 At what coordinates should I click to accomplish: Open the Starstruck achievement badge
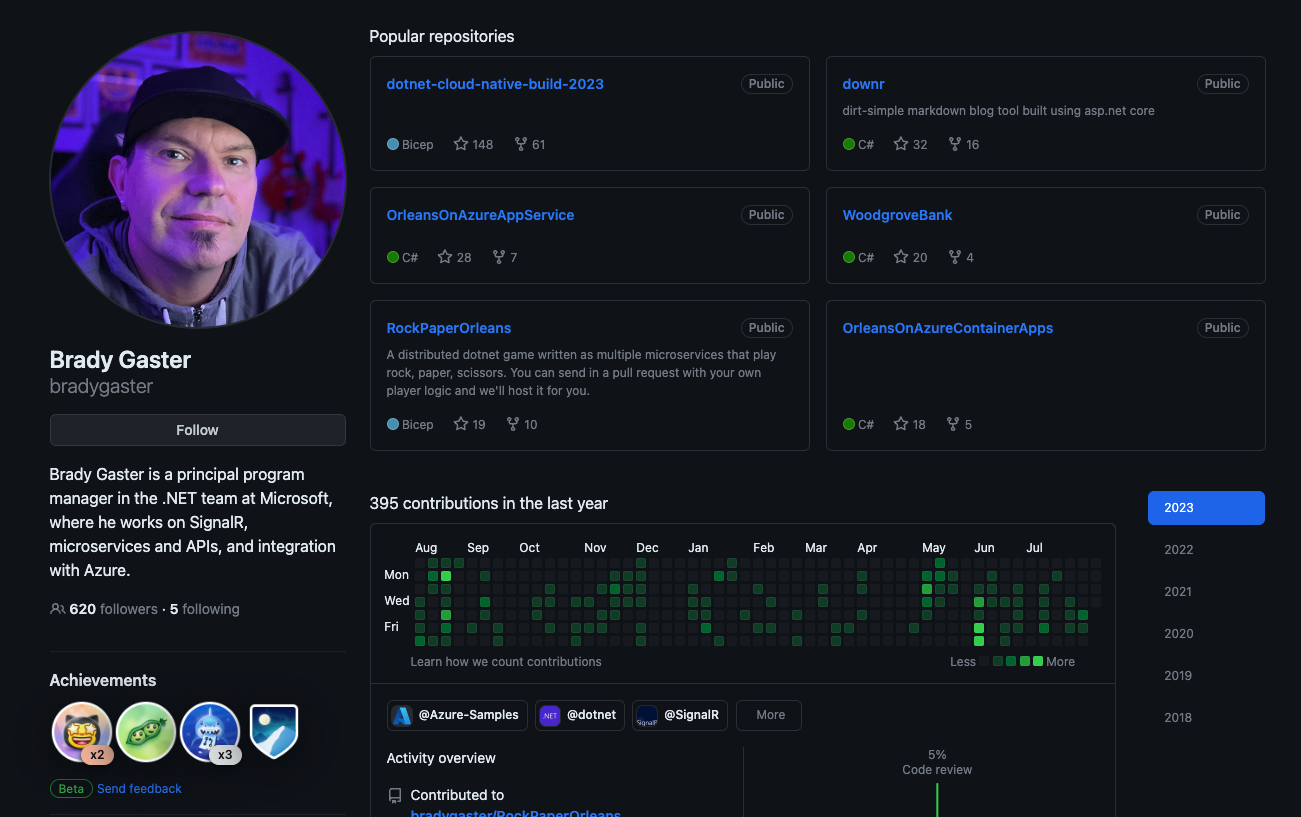click(81, 732)
